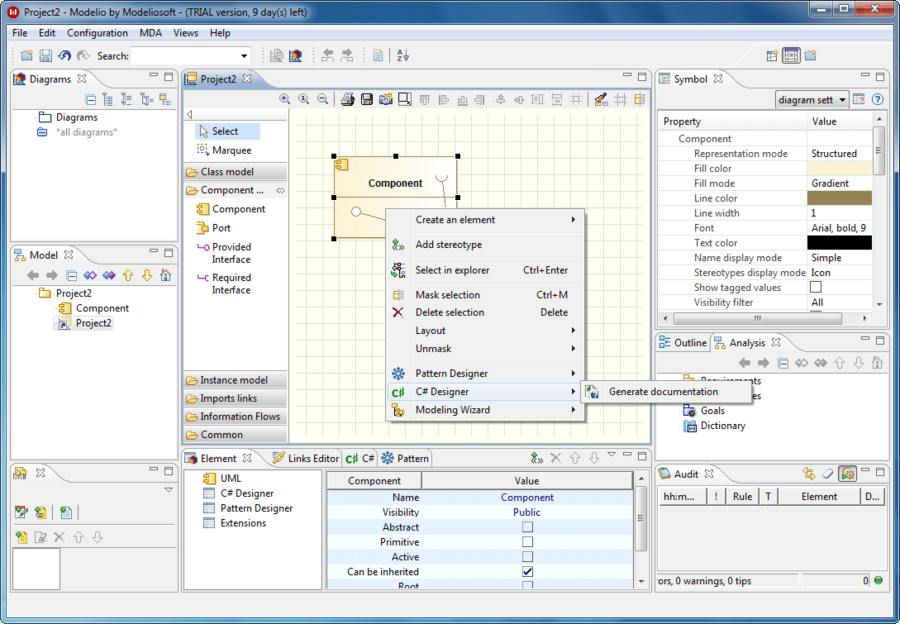Click the Line color brown swatch

839,198
